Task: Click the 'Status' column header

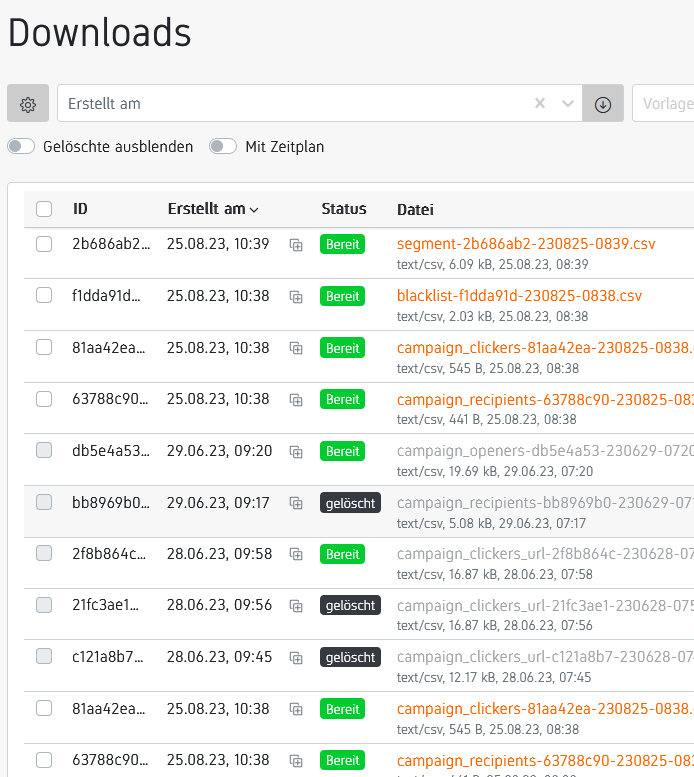Action: (343, 209)
